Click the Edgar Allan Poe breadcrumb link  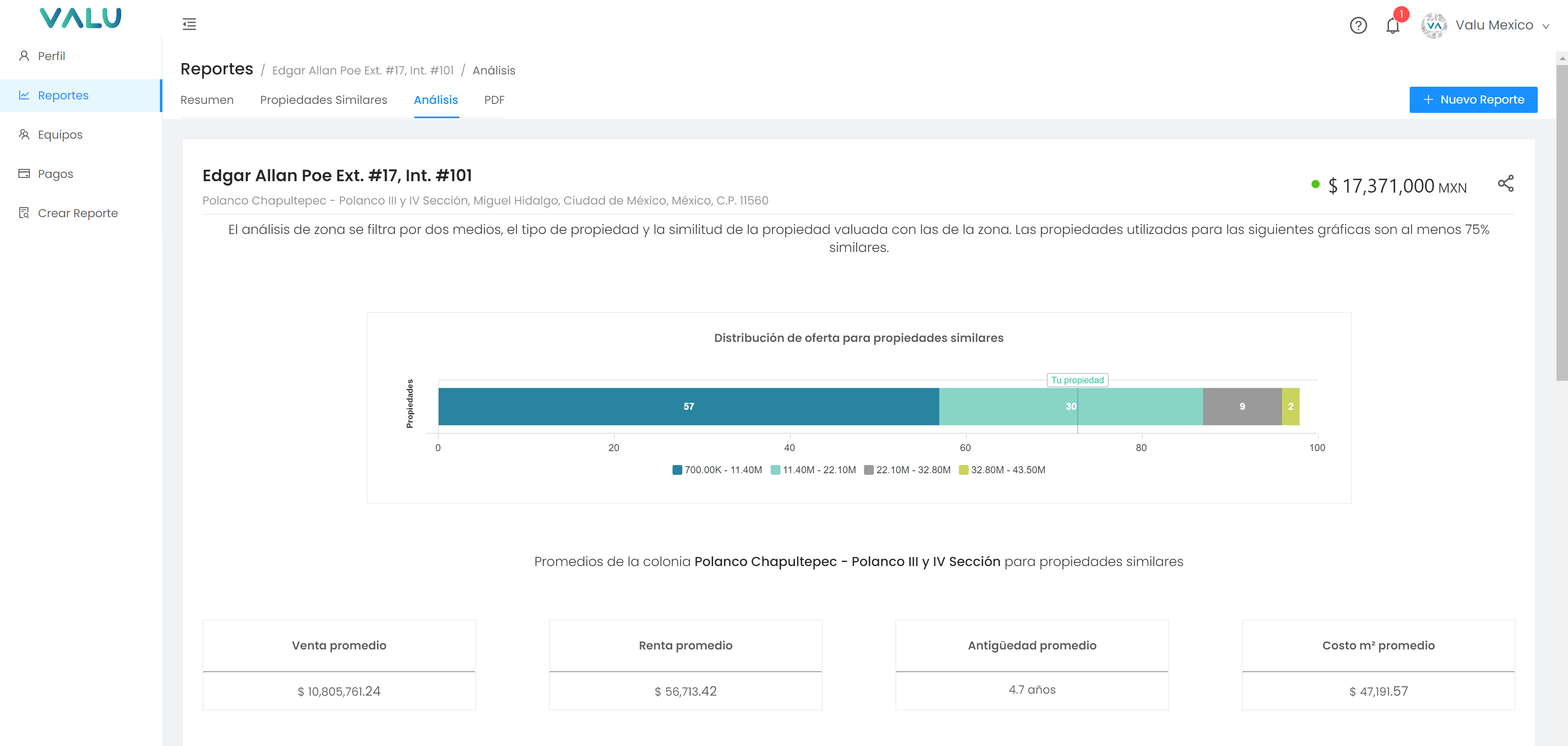(x=363, y=71)
